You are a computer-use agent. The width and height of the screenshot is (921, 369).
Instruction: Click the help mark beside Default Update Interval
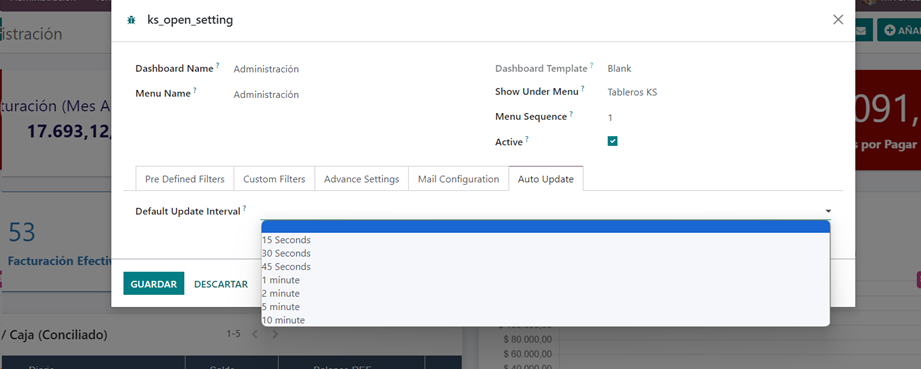(244, 208)
